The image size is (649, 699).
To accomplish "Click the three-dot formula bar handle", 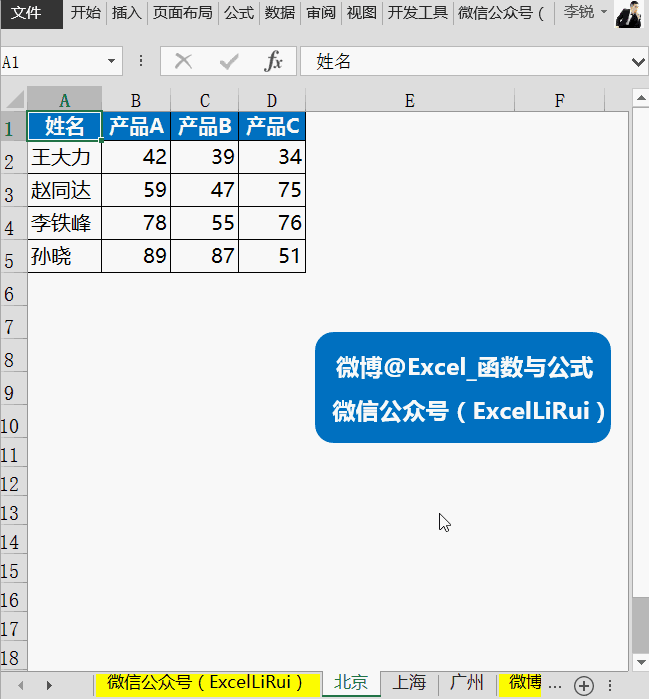I will click(x=141, y=61).
